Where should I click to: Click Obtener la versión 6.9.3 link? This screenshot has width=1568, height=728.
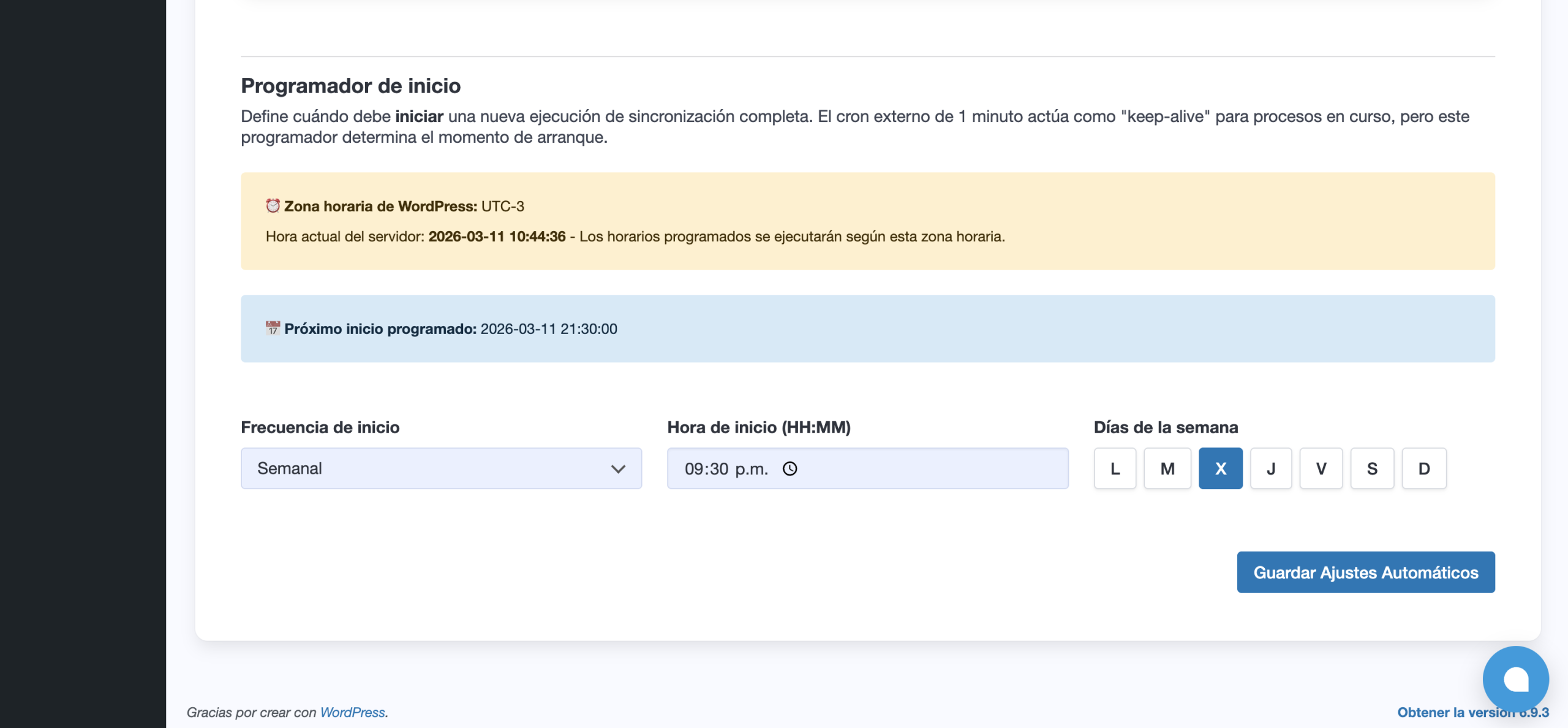click(1472, 713)
